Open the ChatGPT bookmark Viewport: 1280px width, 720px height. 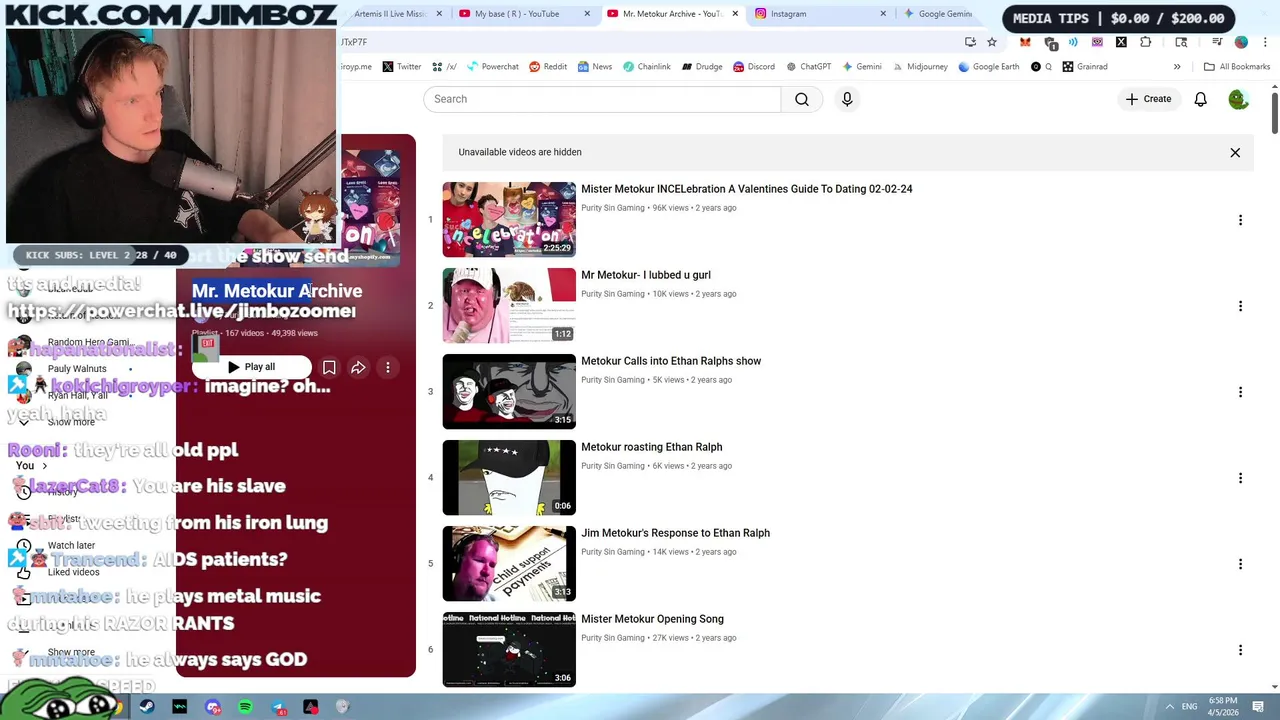(808, 67)
